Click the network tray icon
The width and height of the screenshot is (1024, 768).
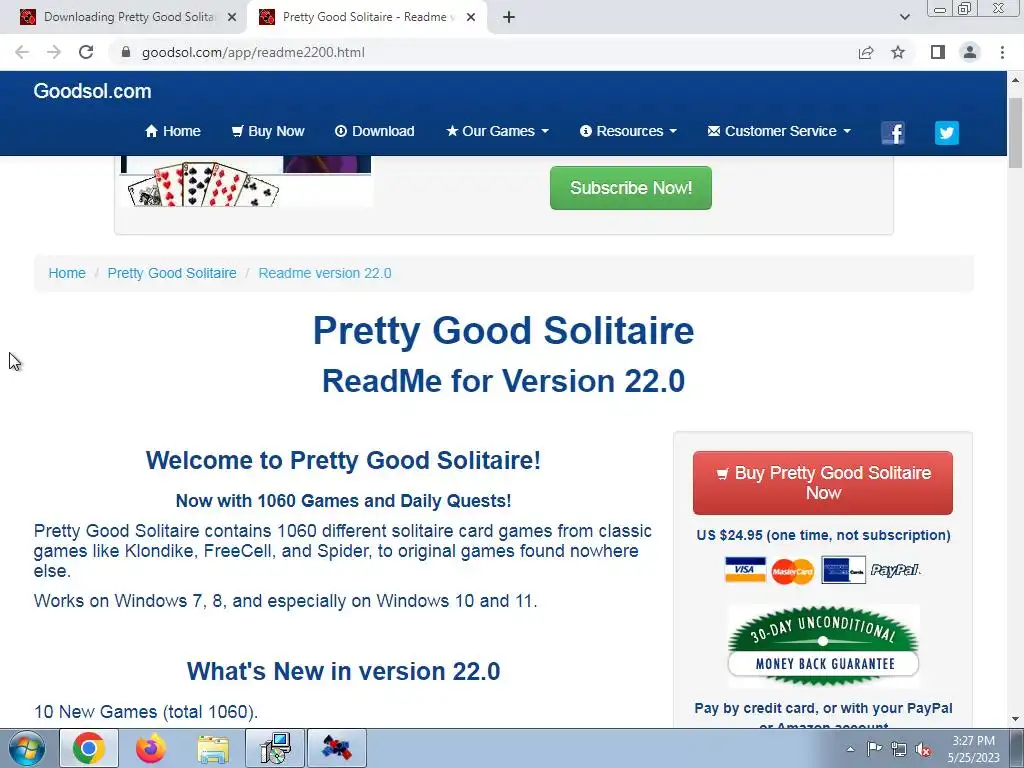(x=899, y=749)
